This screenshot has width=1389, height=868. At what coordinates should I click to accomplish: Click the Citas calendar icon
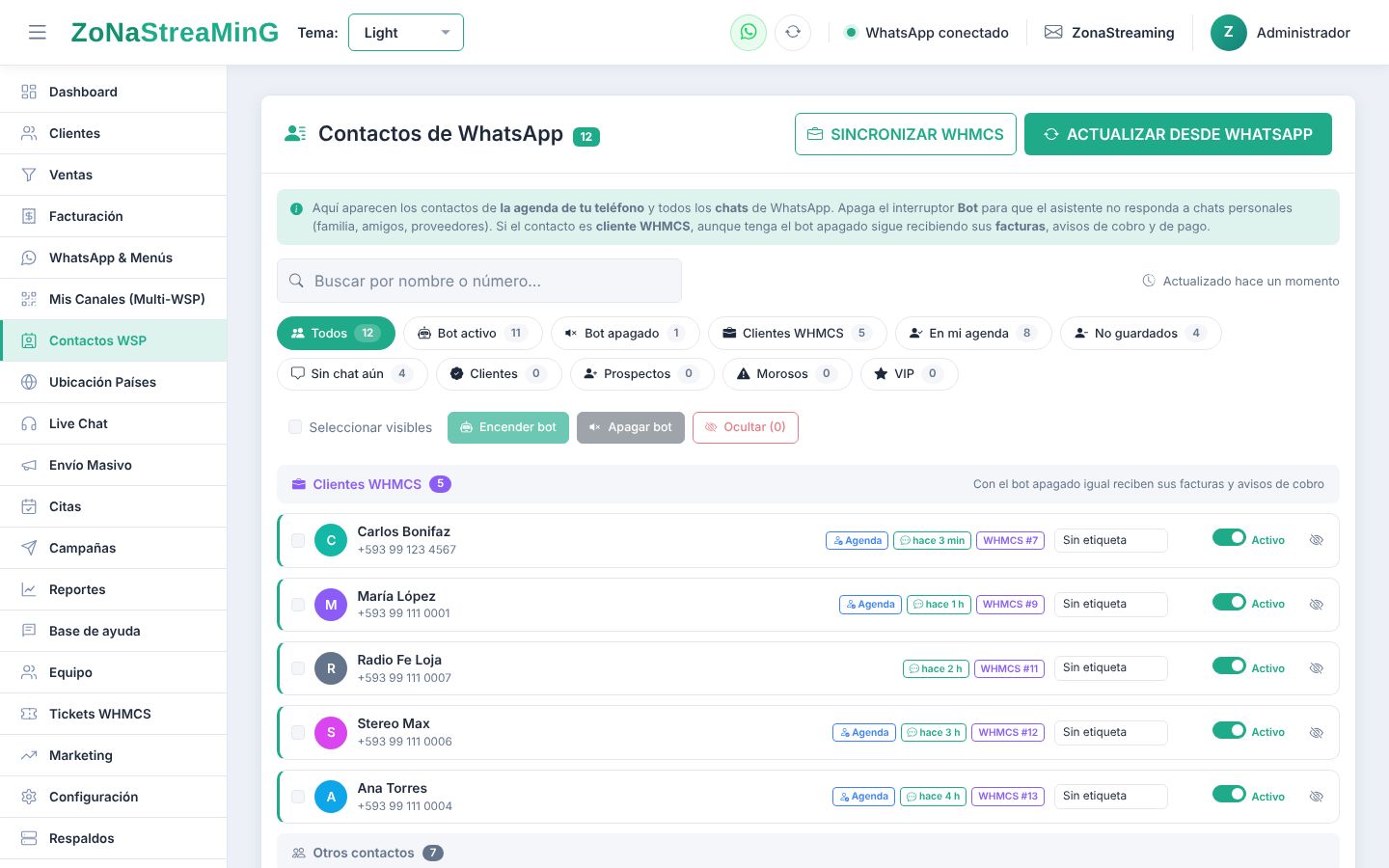(x=29, y=506)
